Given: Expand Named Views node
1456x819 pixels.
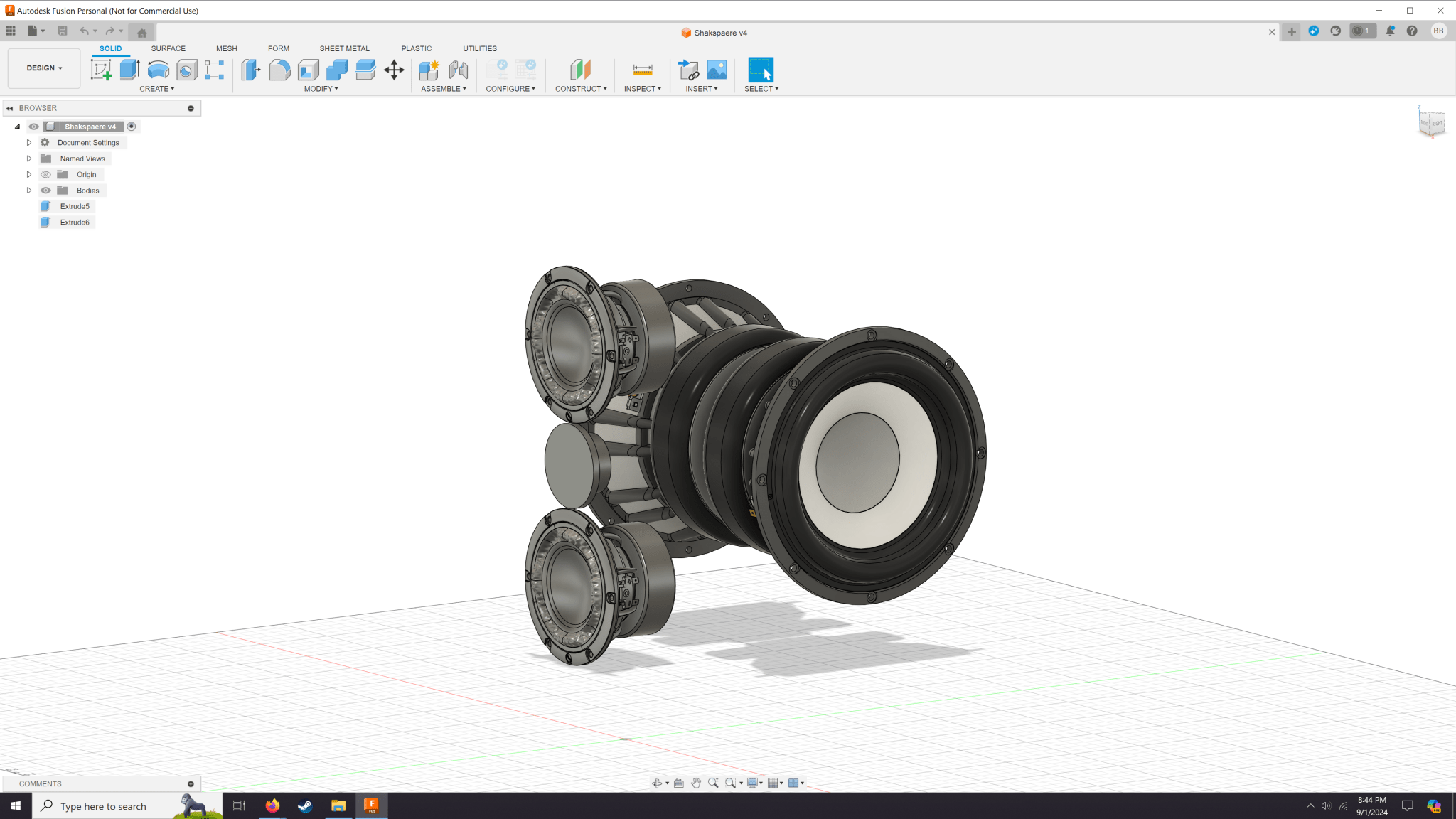Looking at the screenshot, I should point(29,159).
